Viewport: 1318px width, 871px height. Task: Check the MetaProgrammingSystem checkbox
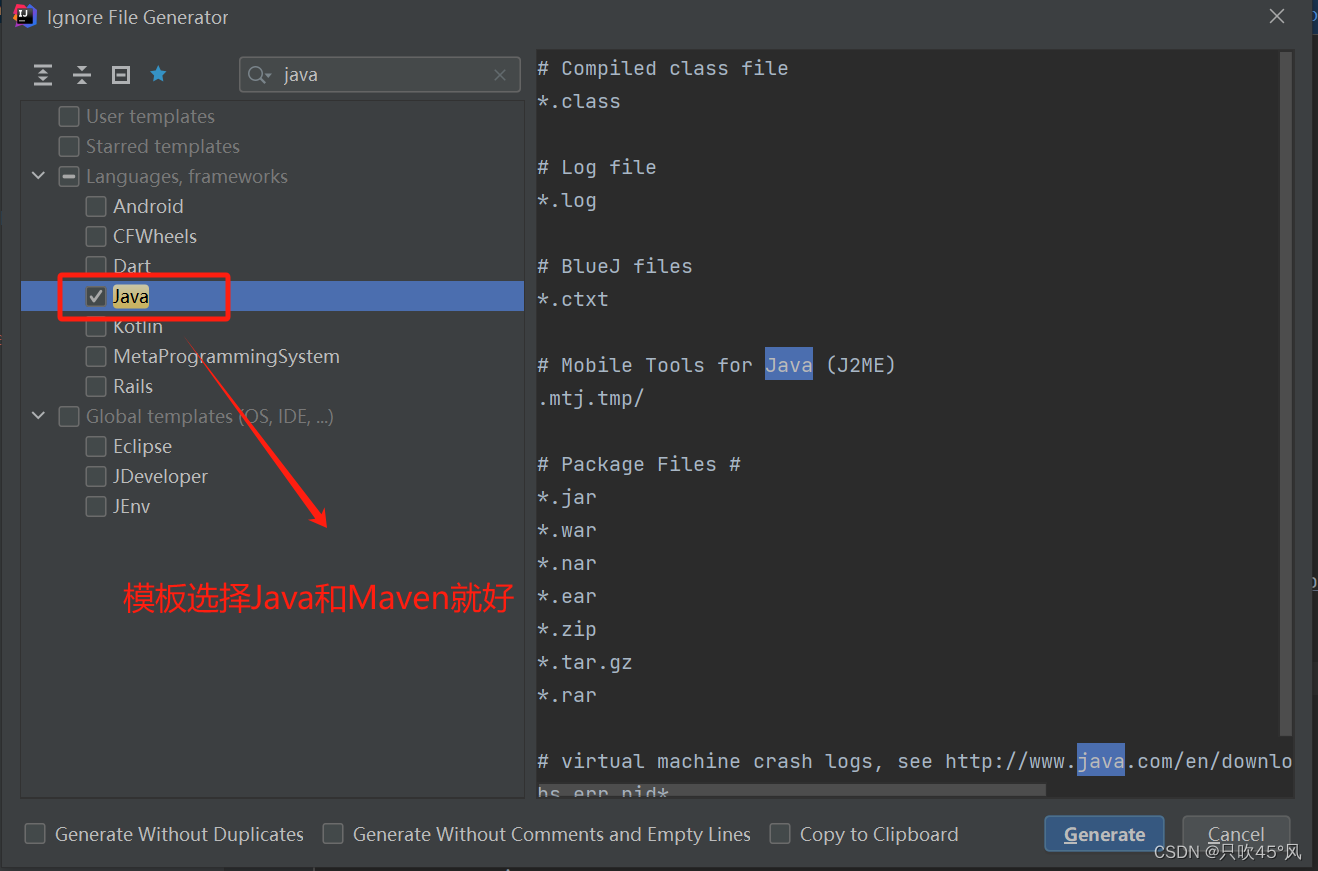click(96, 357)
